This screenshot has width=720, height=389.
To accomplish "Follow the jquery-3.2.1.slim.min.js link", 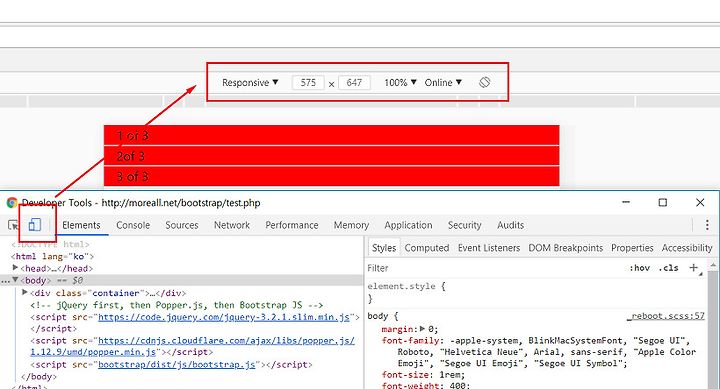I will coord(224,317).
